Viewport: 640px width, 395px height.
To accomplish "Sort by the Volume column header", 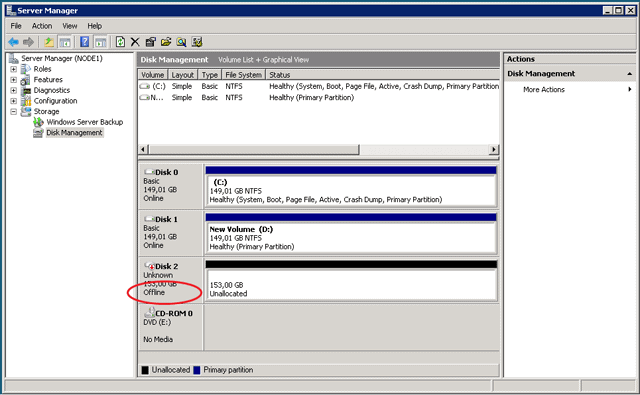I will tap(153, 75).
